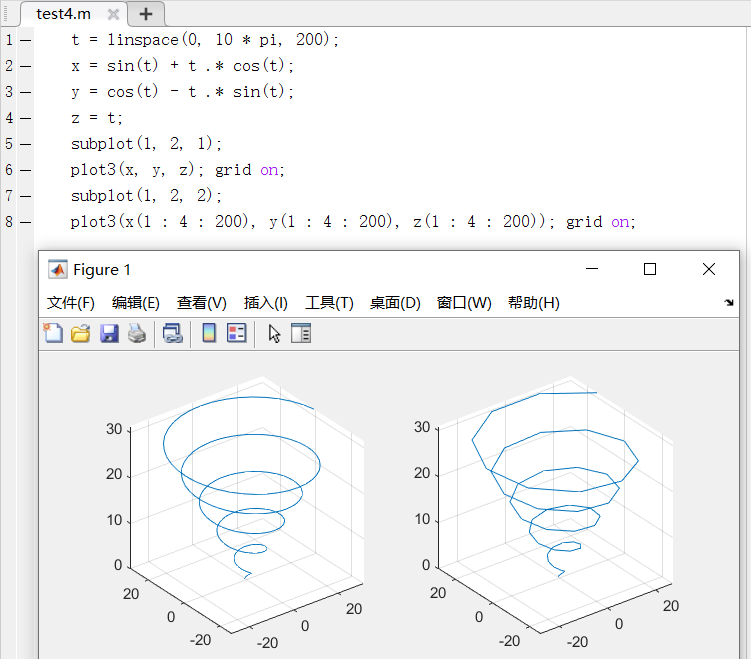
Task: Minimize the Figure 1 window
Action: [592, 269]
